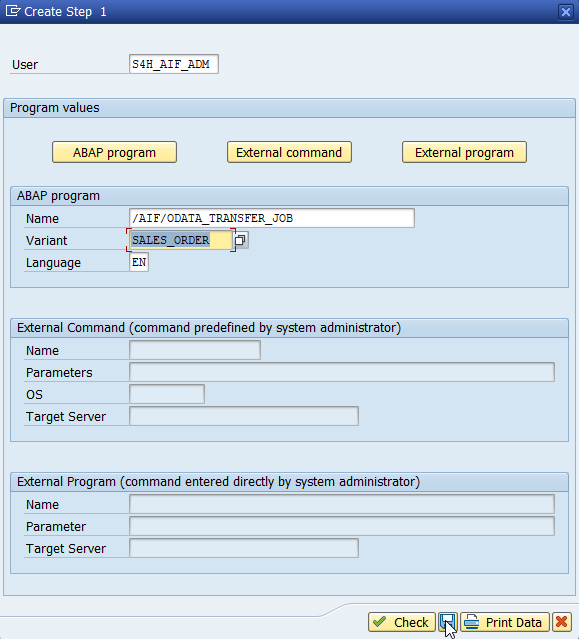Click the External Command Target Server field

[244, 416]
